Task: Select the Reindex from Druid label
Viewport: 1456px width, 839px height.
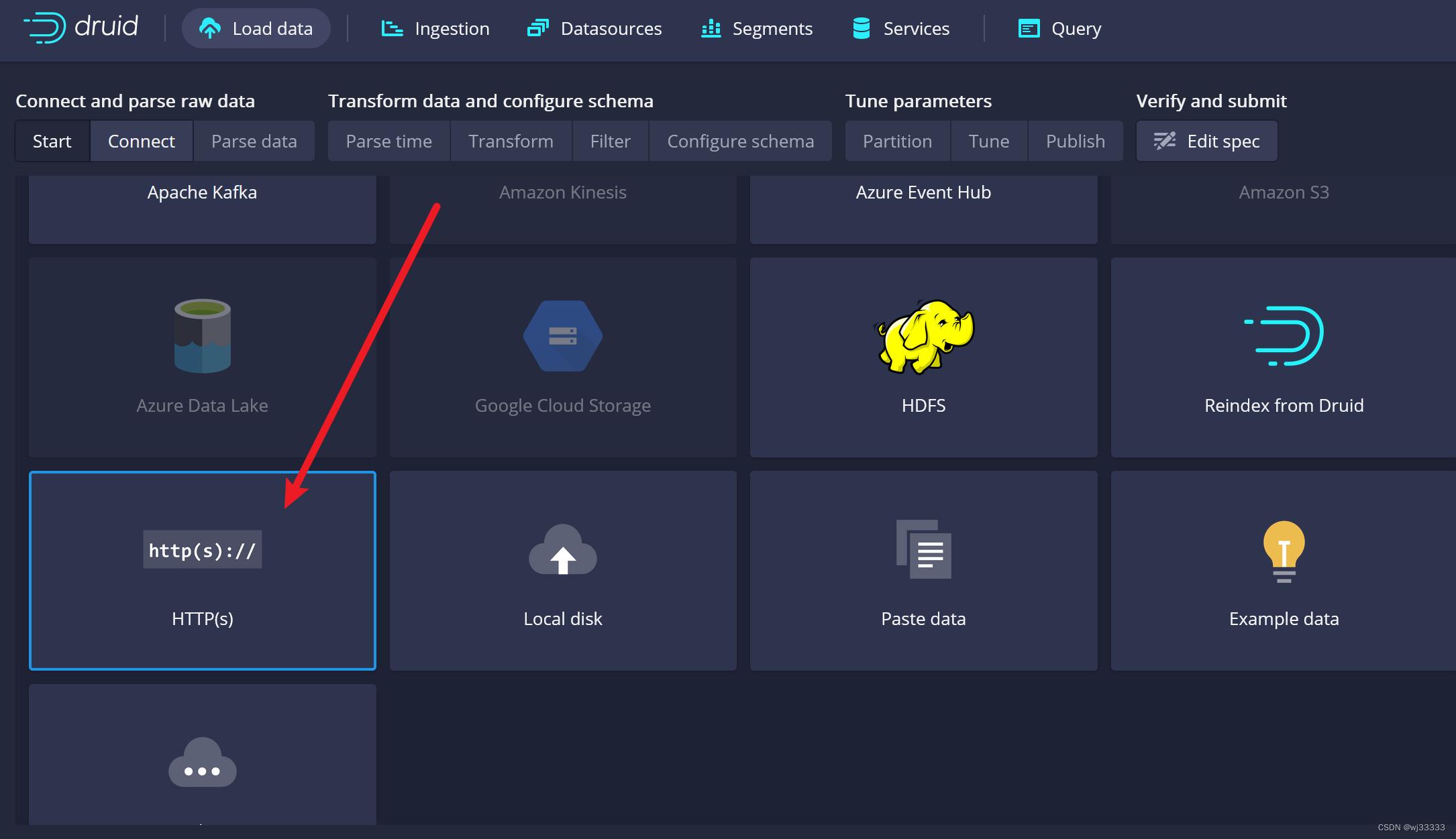Action: pos(1284,406)
